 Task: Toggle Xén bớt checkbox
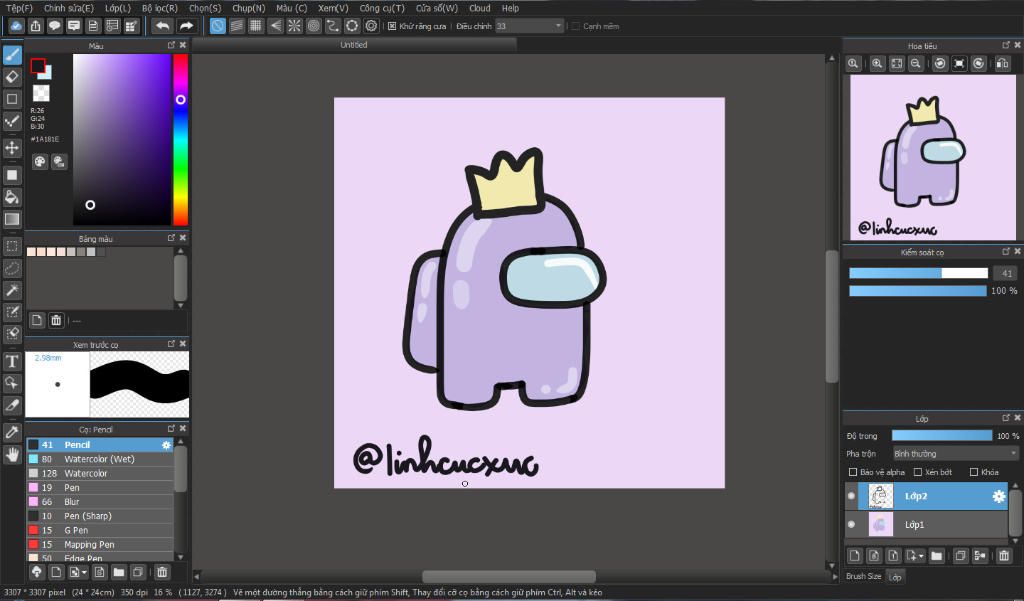tap(918, 472)
